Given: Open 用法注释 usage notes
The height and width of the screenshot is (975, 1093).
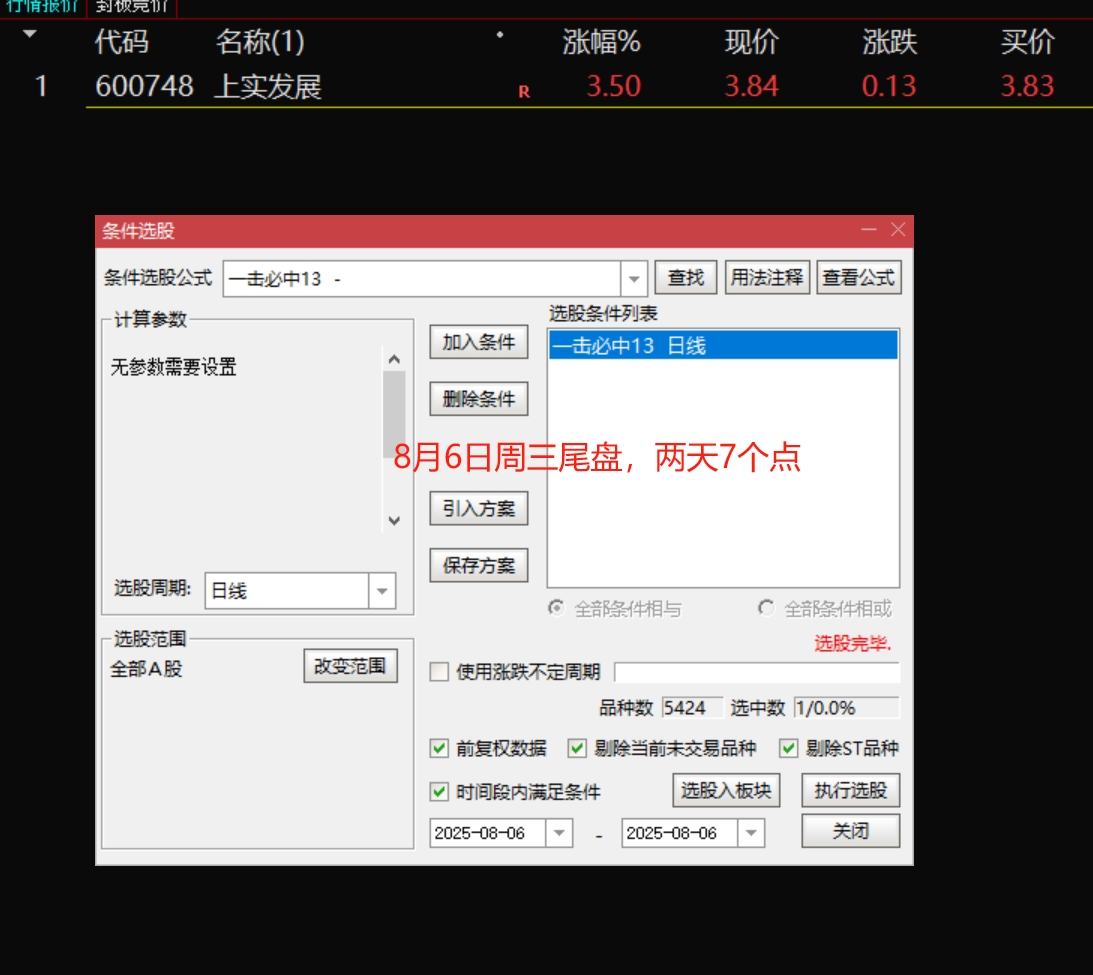Looking at the screenshot, I should coord(767,278).
